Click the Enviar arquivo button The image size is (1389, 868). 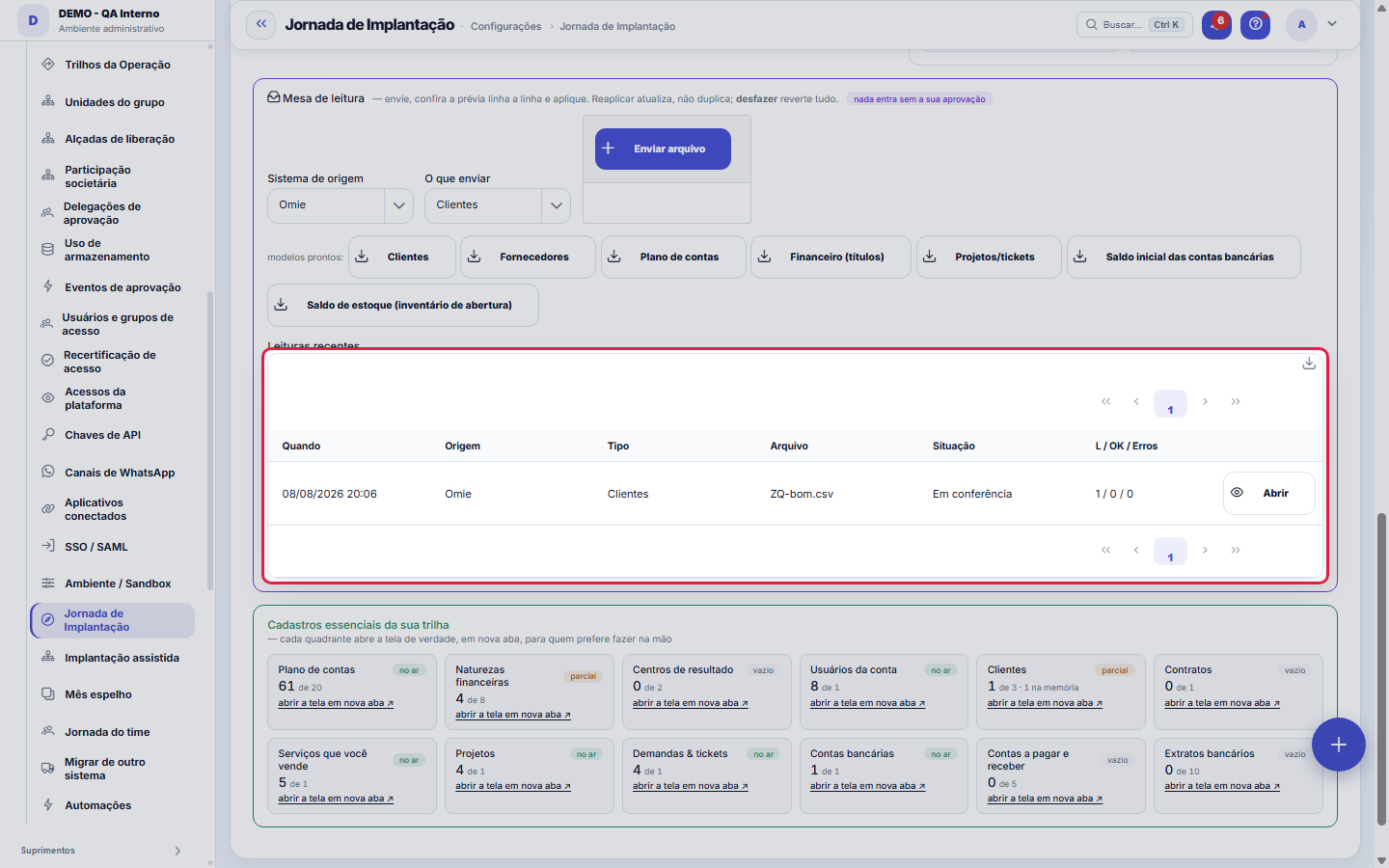point(663,149)
